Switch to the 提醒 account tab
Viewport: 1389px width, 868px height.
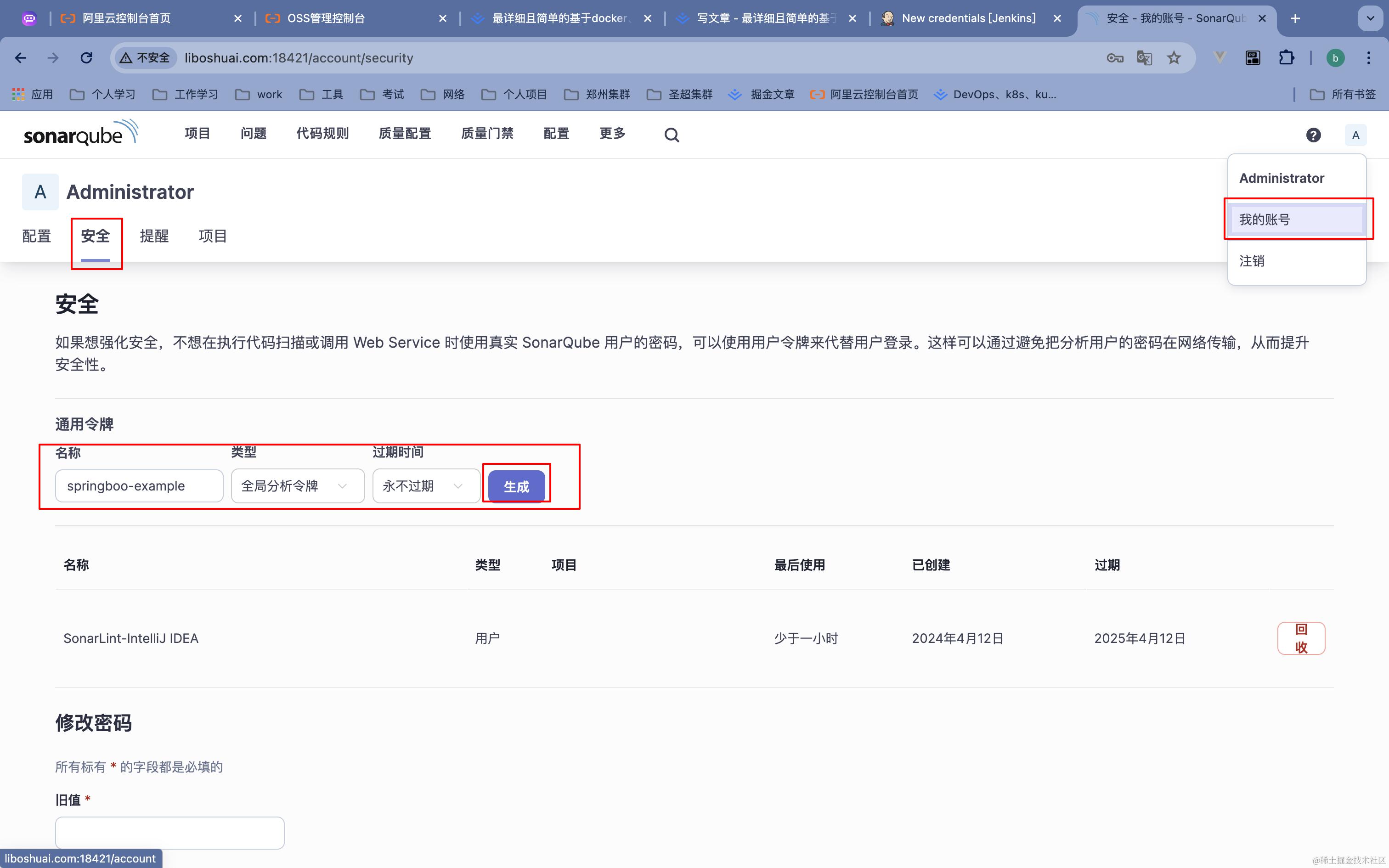(x=154, y=236)
